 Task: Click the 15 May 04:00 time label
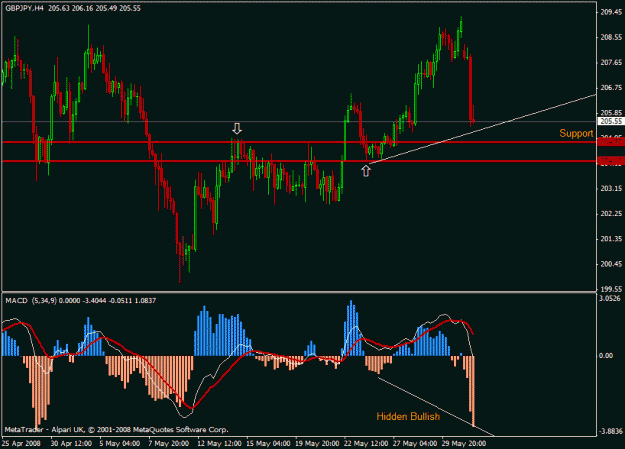[268, 443]
